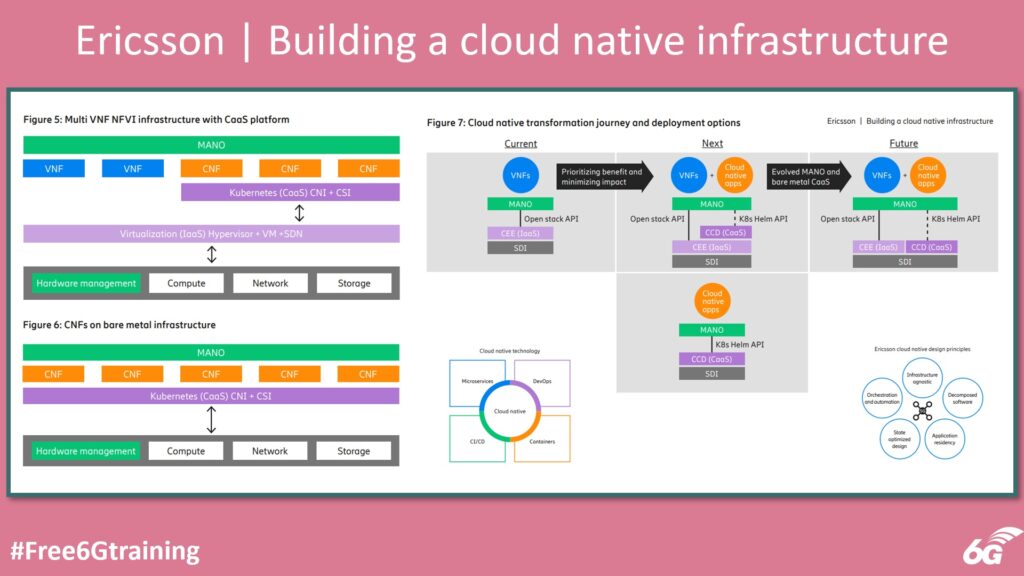Select Hardware management box in Figure 5
1024x576 pixels.
point(86,283)
